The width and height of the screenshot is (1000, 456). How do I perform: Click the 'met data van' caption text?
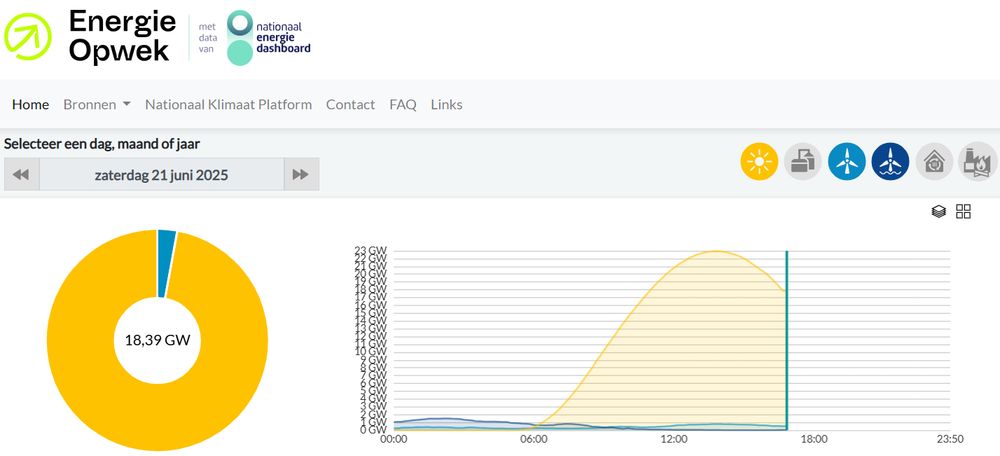[208, 38]
